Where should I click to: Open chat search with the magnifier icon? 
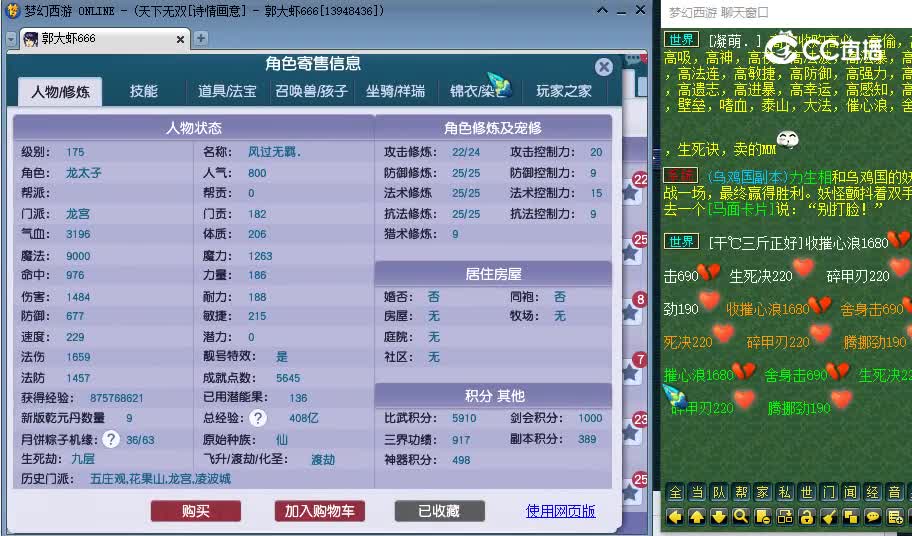pyautogui.click(x=740, y=516)
